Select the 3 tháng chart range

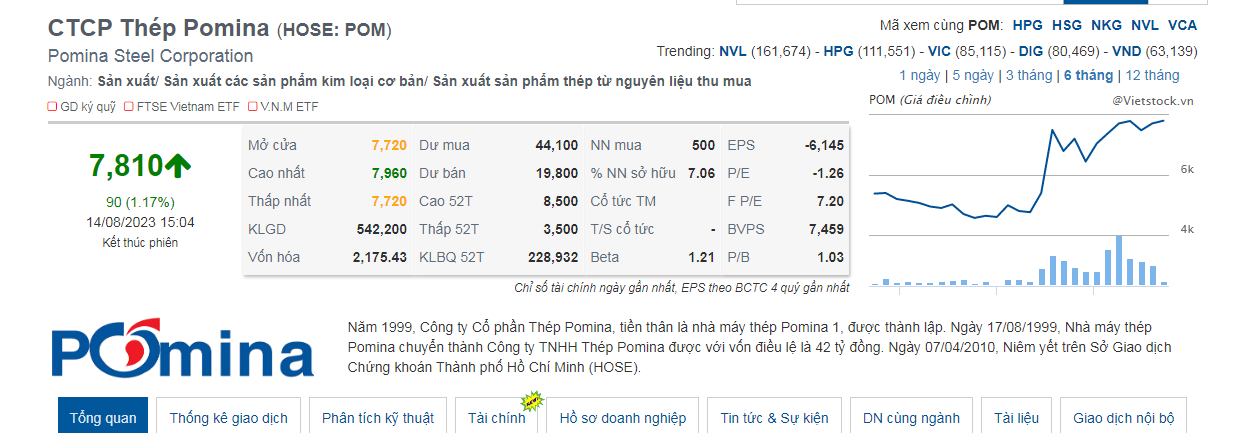[1029, 75]
